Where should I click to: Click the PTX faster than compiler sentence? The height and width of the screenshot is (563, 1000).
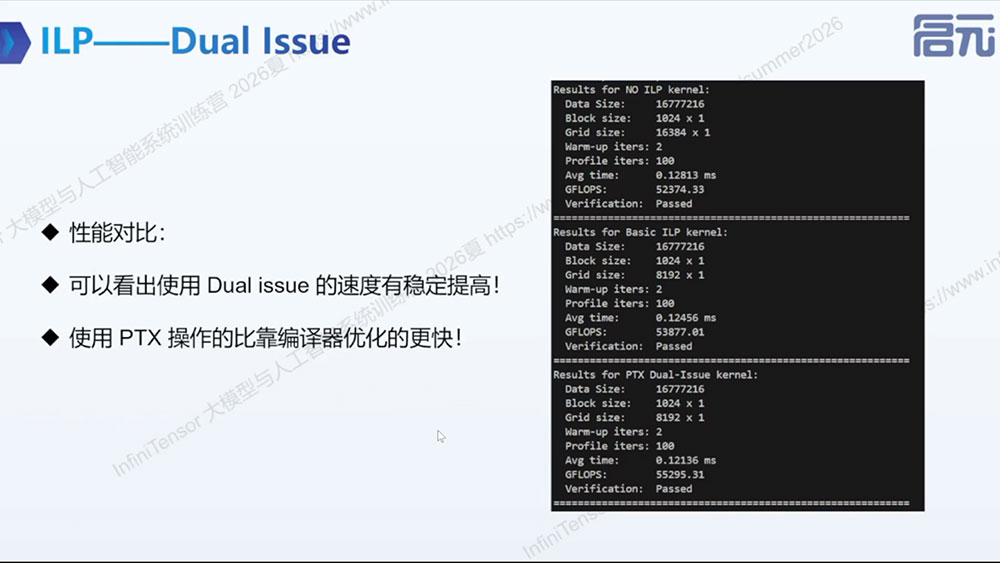(265, 337)
